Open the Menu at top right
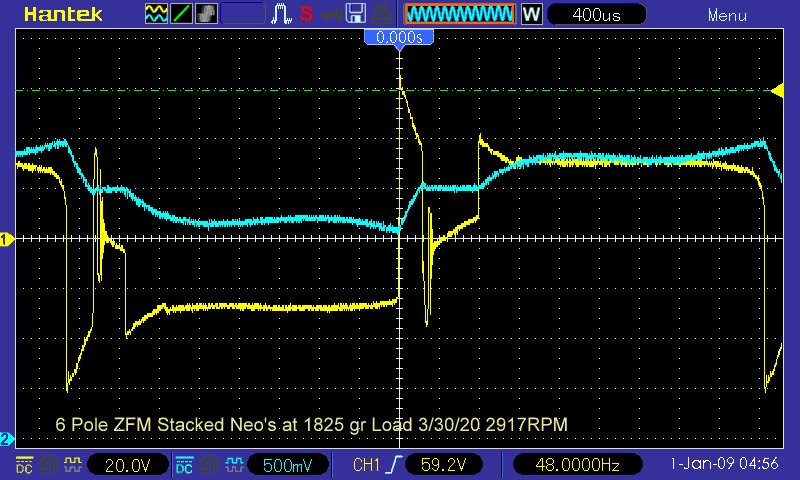 [x=727, y=15]
